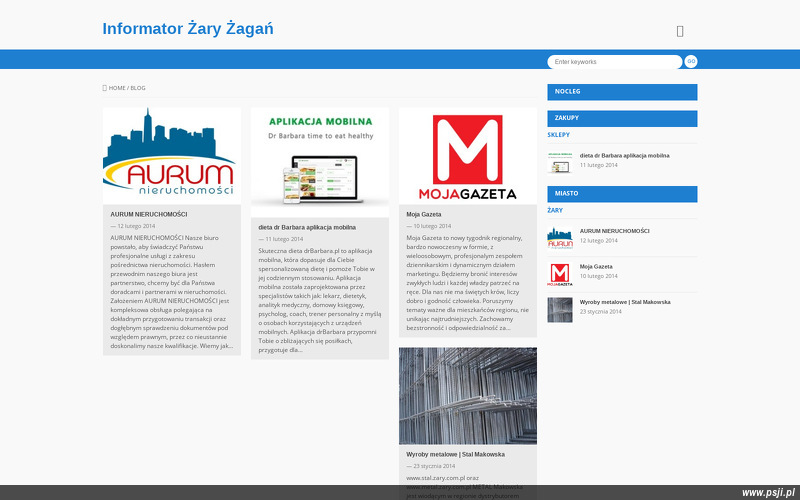Click the sidebar Moja Gazeta thumbnail
Screen dimensions: 800x500
(560, 274)
